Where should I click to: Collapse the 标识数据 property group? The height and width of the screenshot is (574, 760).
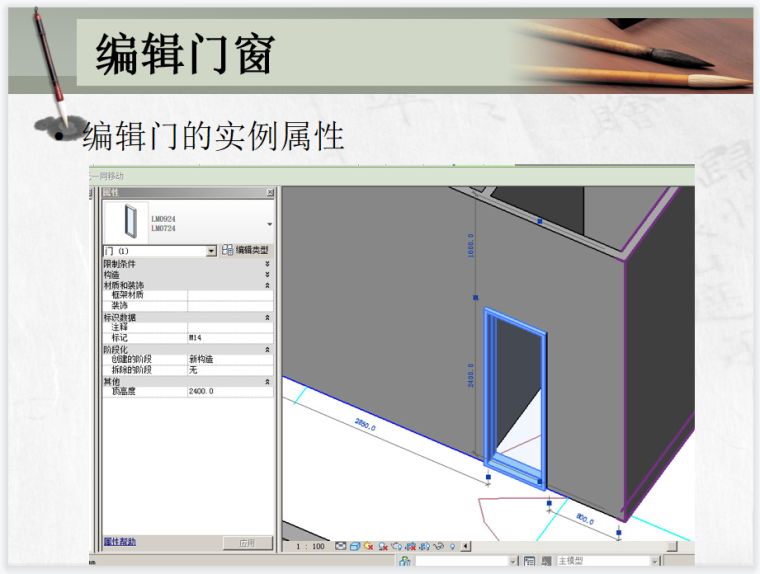[x=267, y=317]
